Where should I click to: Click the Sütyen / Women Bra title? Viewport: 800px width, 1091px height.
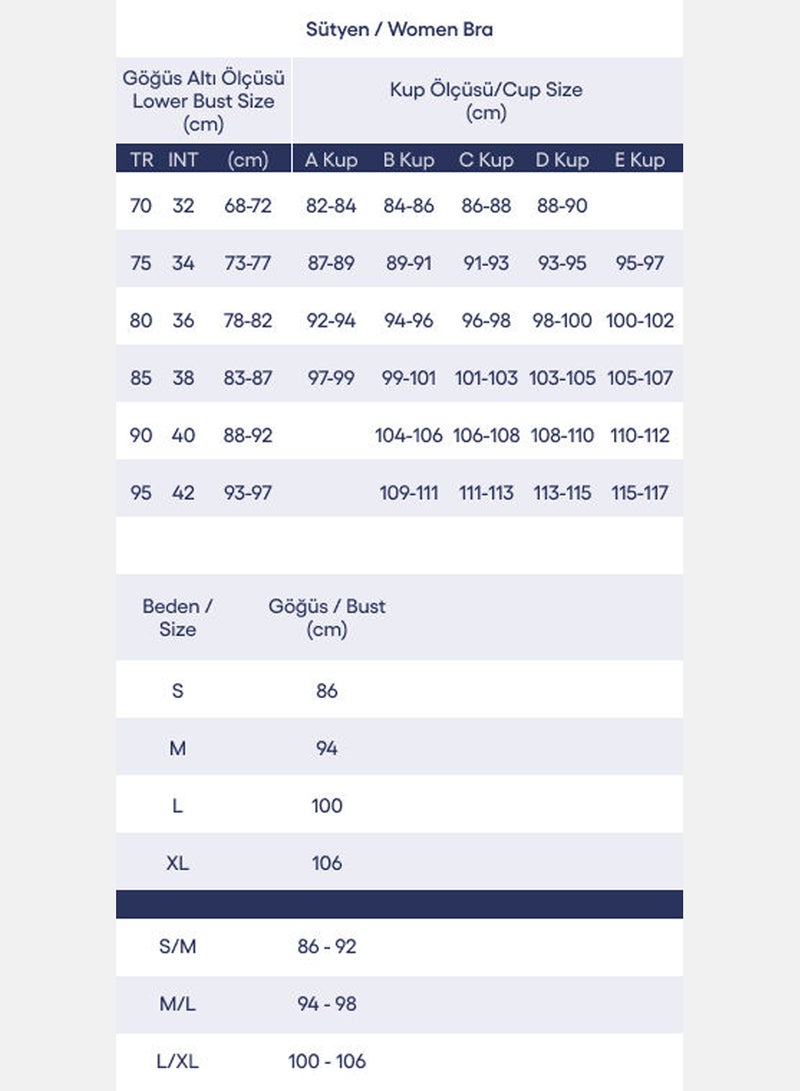[399, 29]
